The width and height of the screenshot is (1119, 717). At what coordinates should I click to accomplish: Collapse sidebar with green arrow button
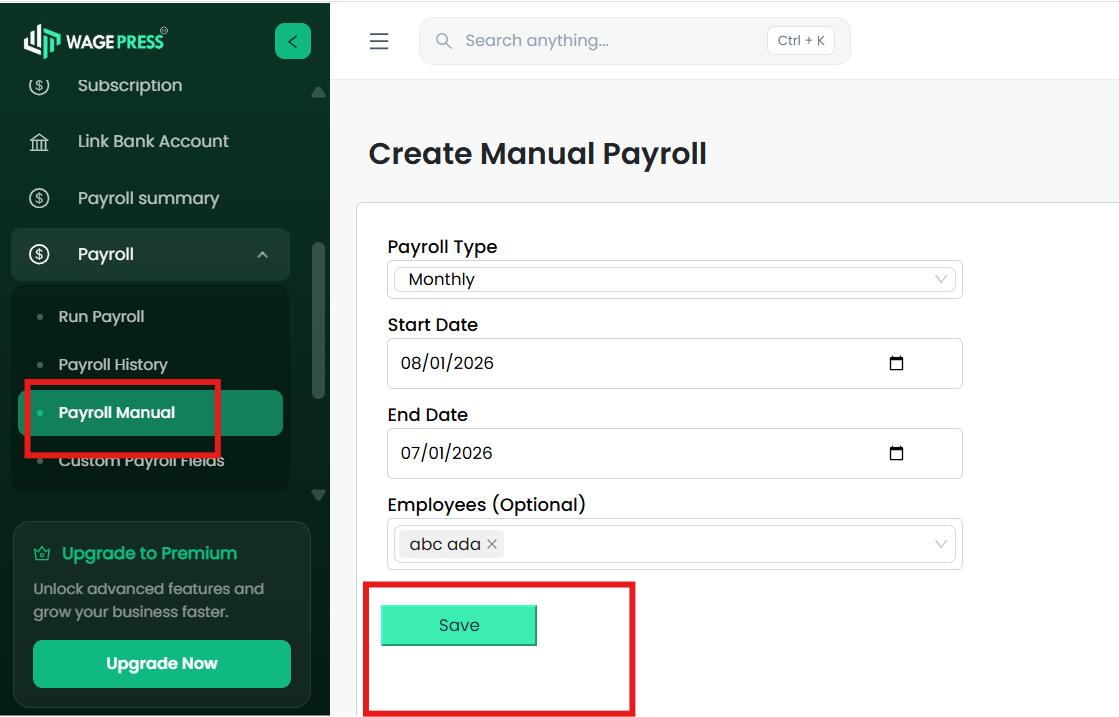(293, 41)
